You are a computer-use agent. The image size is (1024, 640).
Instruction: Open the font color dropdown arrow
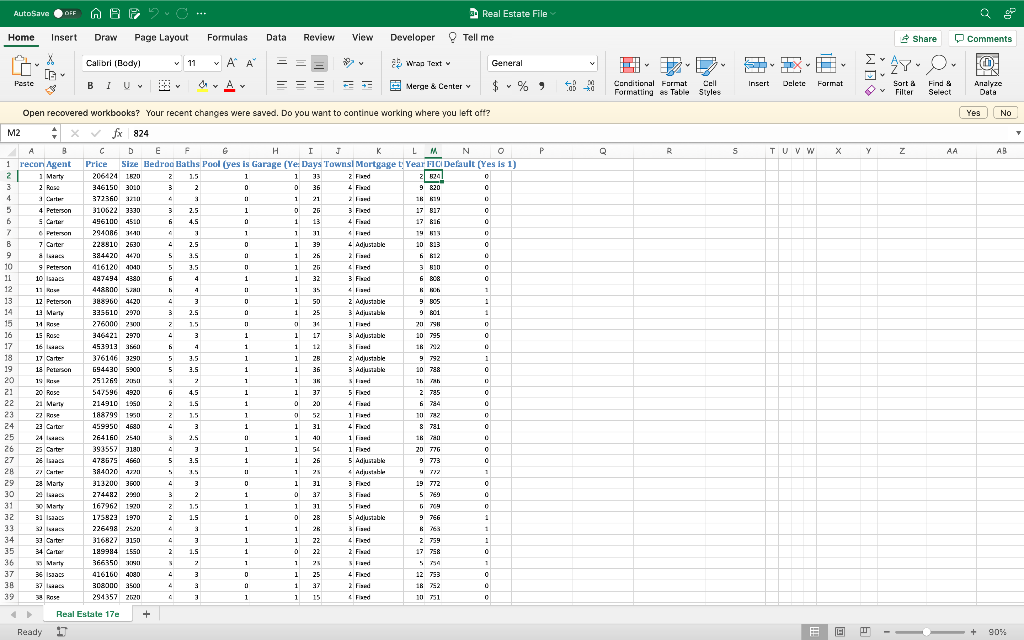(242, 86)
